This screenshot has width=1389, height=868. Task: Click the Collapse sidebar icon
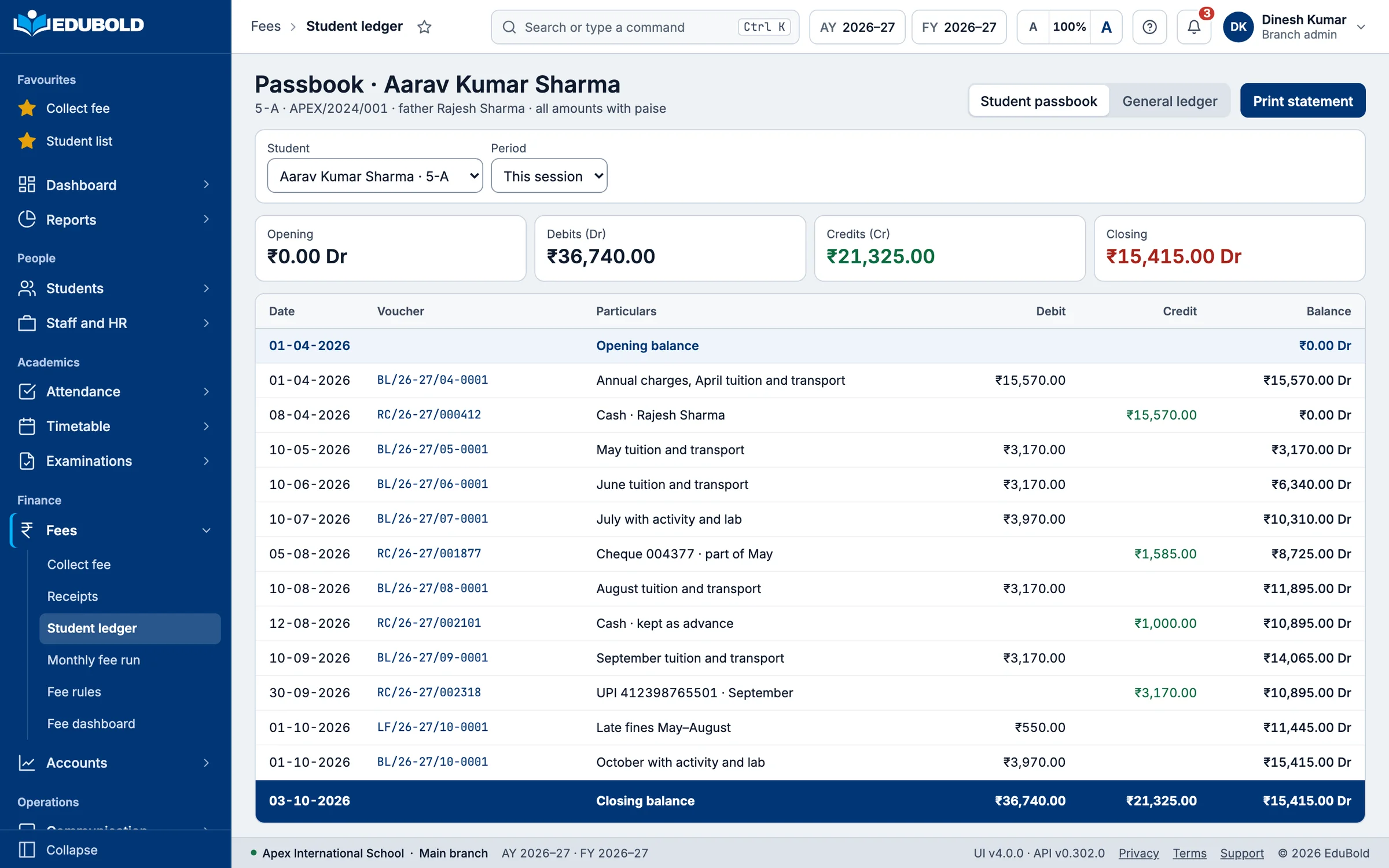(x=27, y=849)
